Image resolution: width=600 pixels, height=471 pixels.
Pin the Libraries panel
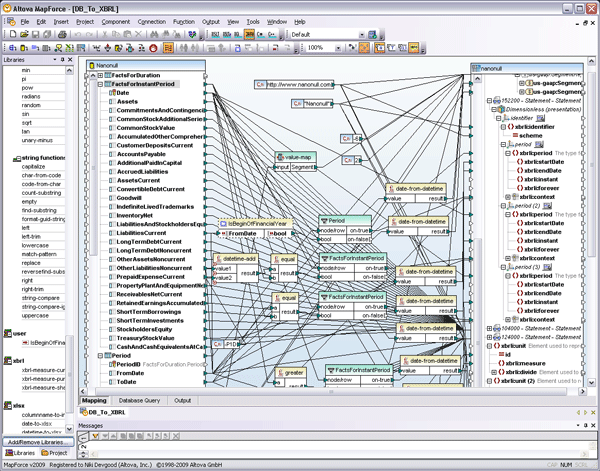coord(63,60)
